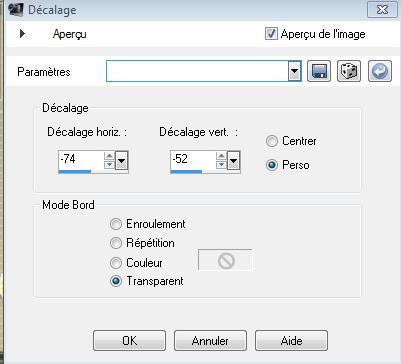Click the reset to default arrow icon

tap(380, 71)
